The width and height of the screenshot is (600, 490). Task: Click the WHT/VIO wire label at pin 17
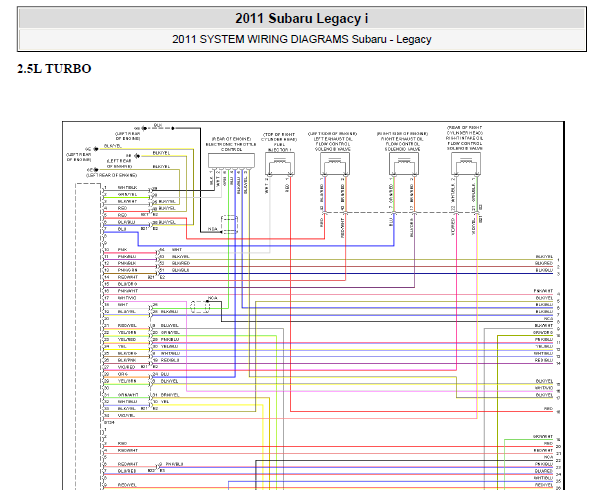click(127, 298)
